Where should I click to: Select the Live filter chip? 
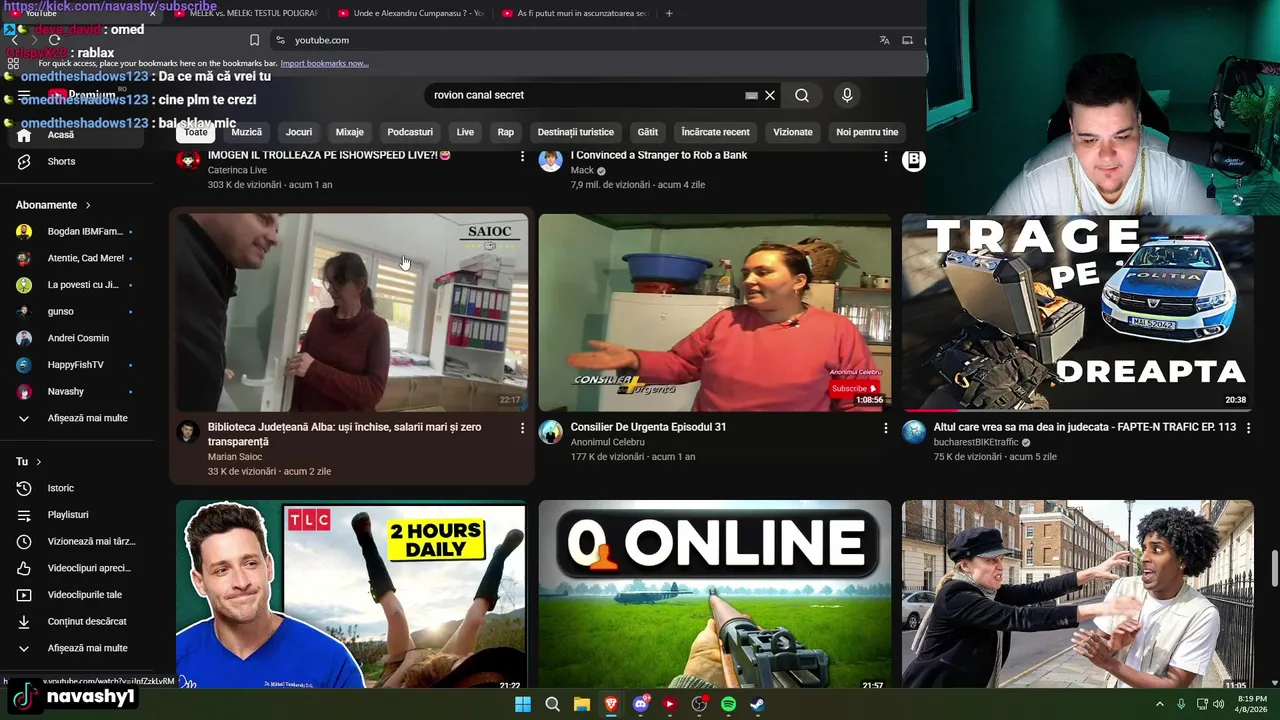coord(465,132)
